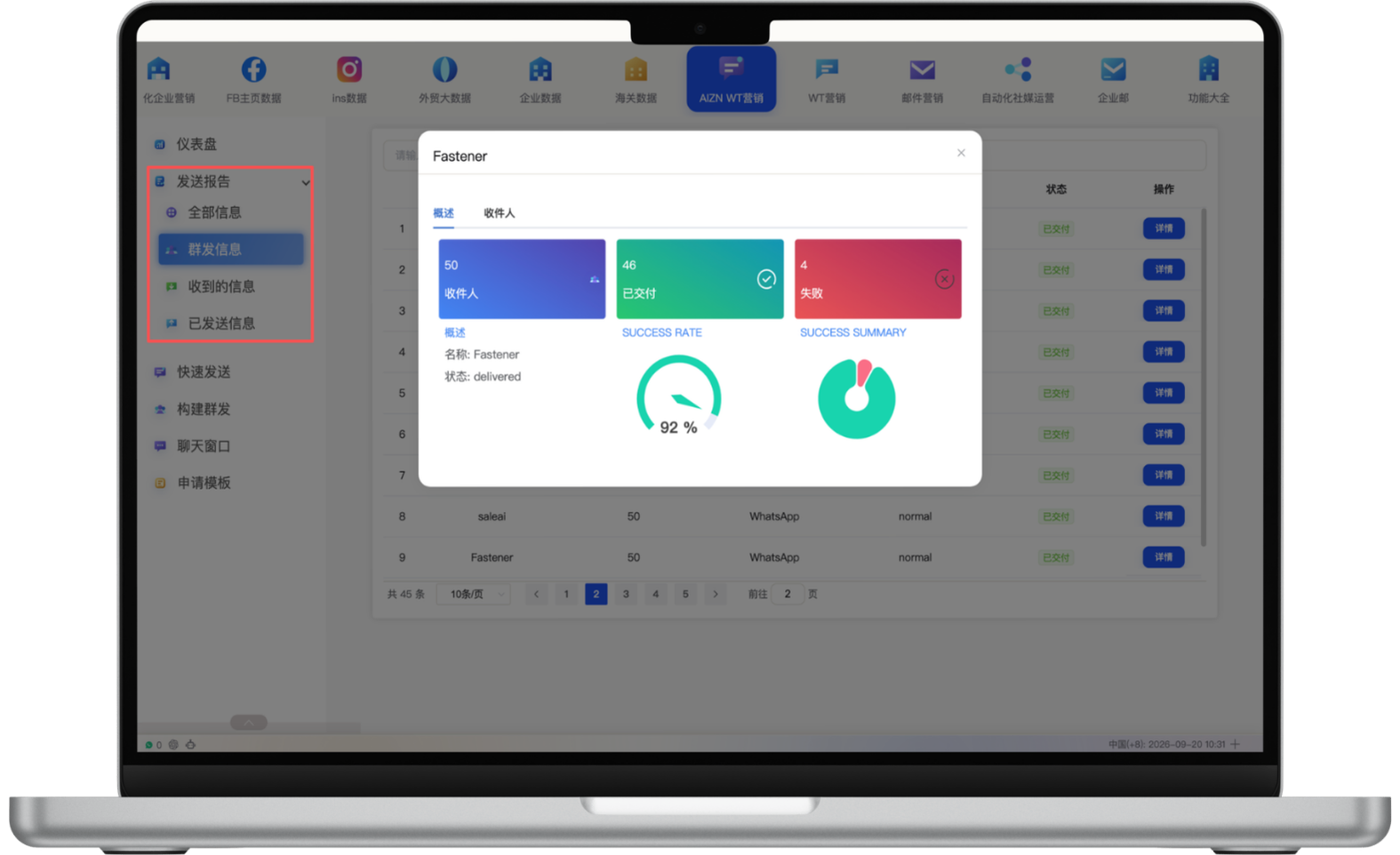
Task: Go to the previous page arrow
Action: coord(536,594)
